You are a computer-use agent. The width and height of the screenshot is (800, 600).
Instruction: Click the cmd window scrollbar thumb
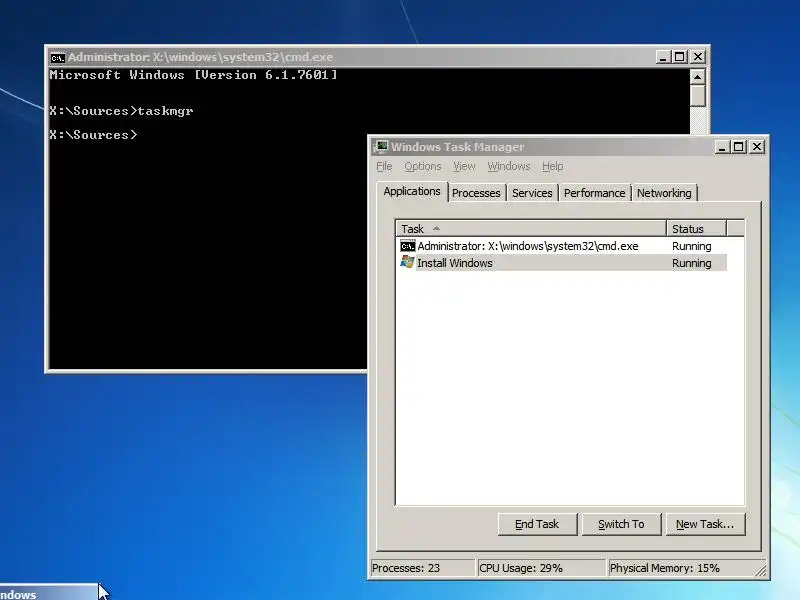[x=697, y=96]
